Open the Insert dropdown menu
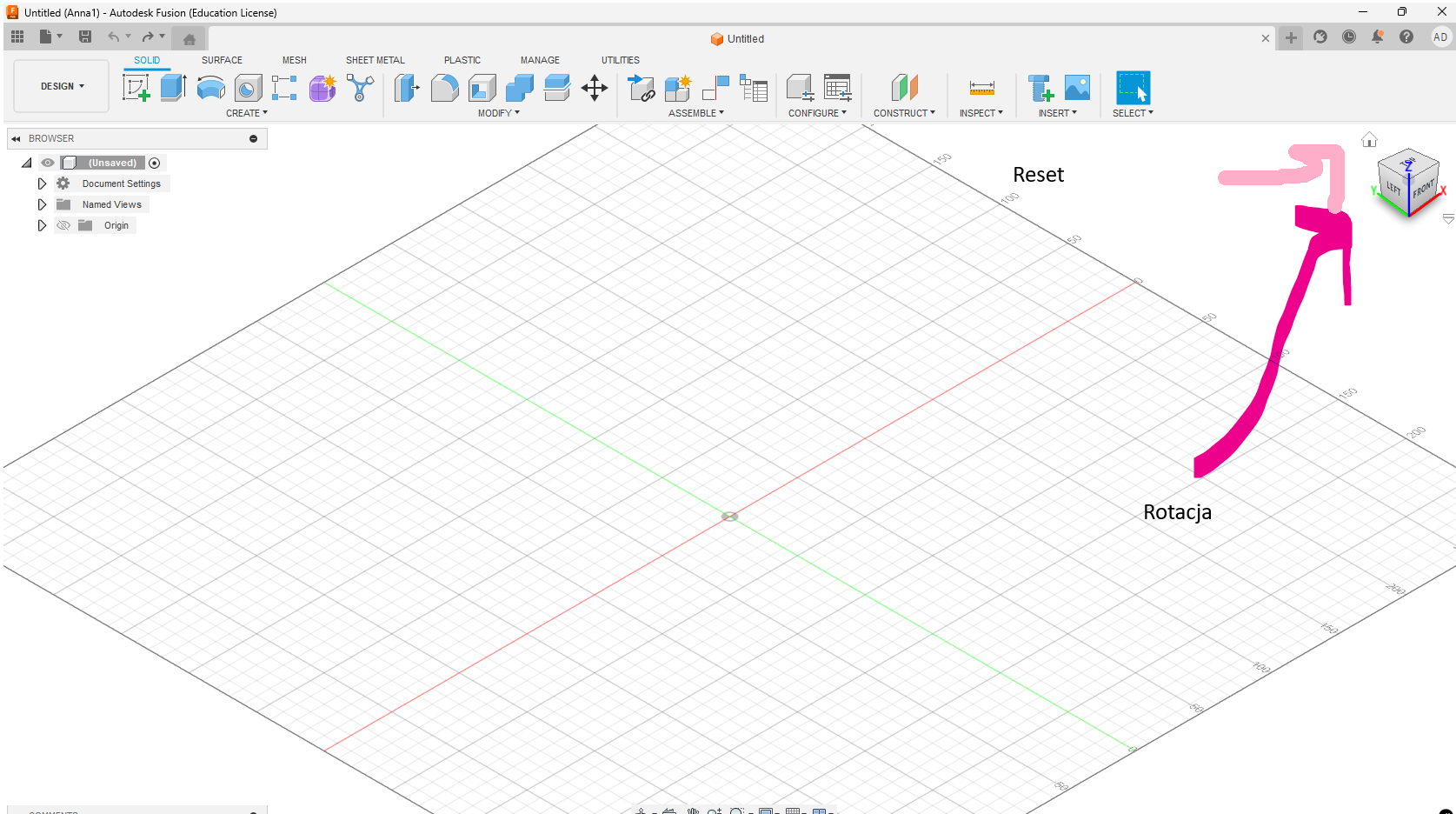Viewport: 1456px width, 814px height. pyautogui.click(x=1057, y=113)
